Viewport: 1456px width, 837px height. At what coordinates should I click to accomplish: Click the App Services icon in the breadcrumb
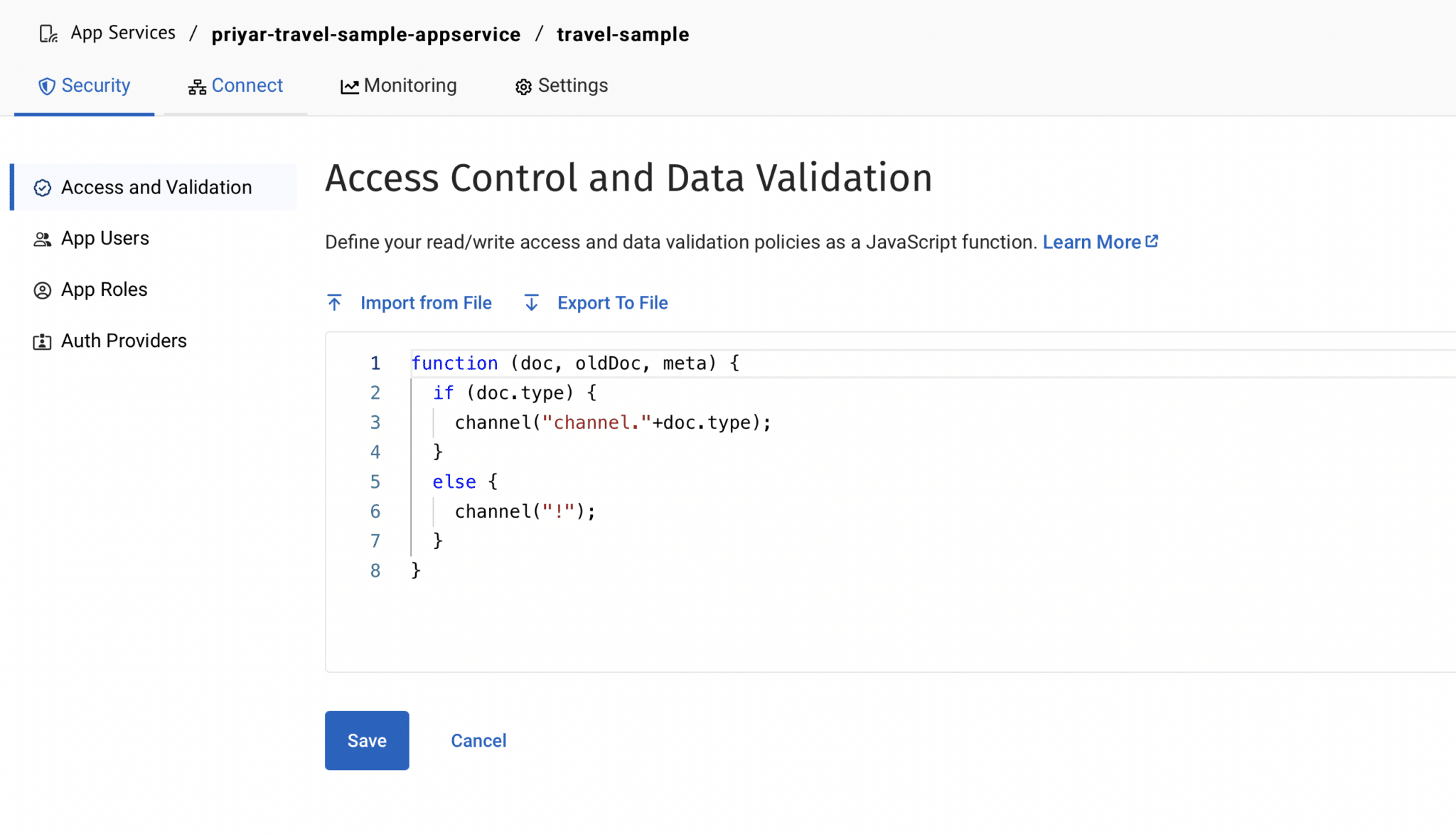point(47,33)
